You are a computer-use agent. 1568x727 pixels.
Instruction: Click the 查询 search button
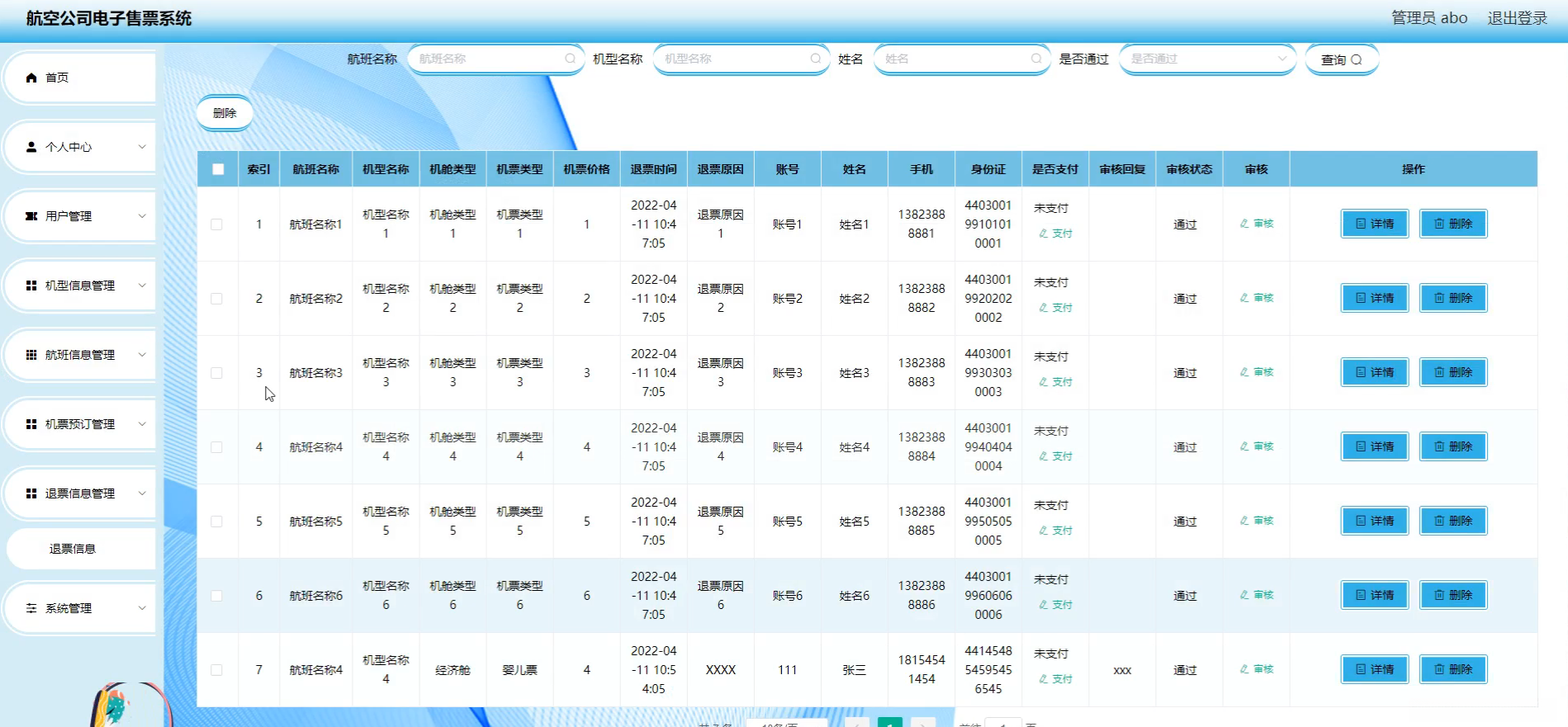click(x=1342, y=59)
